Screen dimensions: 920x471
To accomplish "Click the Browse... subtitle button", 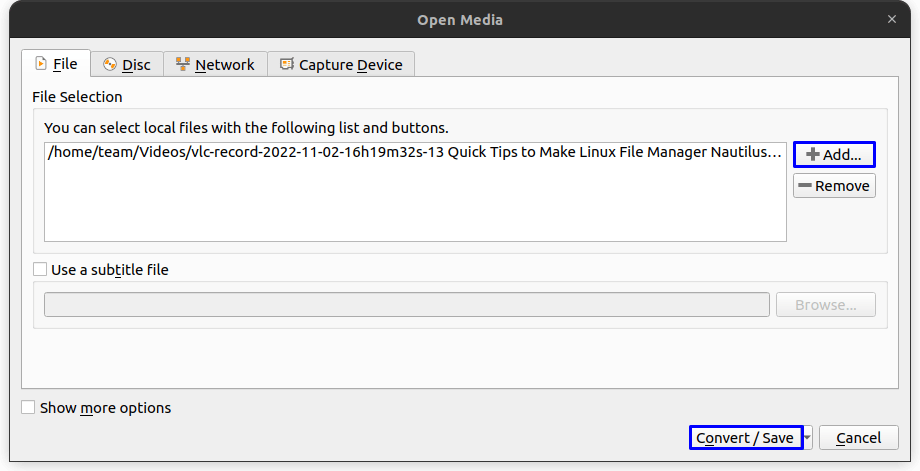I will point(825,305).
